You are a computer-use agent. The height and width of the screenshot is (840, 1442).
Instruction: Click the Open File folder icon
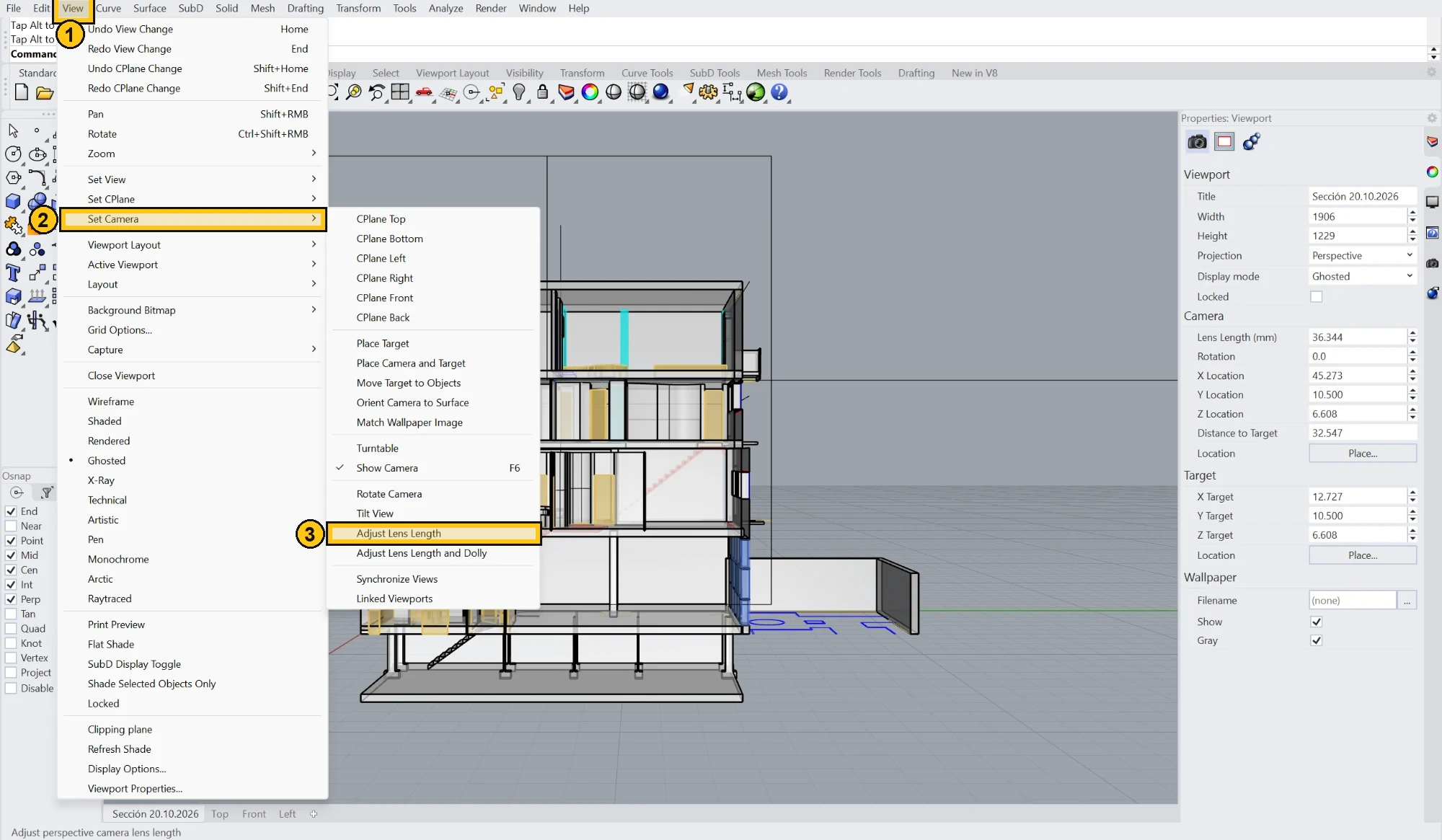[45, 92]
